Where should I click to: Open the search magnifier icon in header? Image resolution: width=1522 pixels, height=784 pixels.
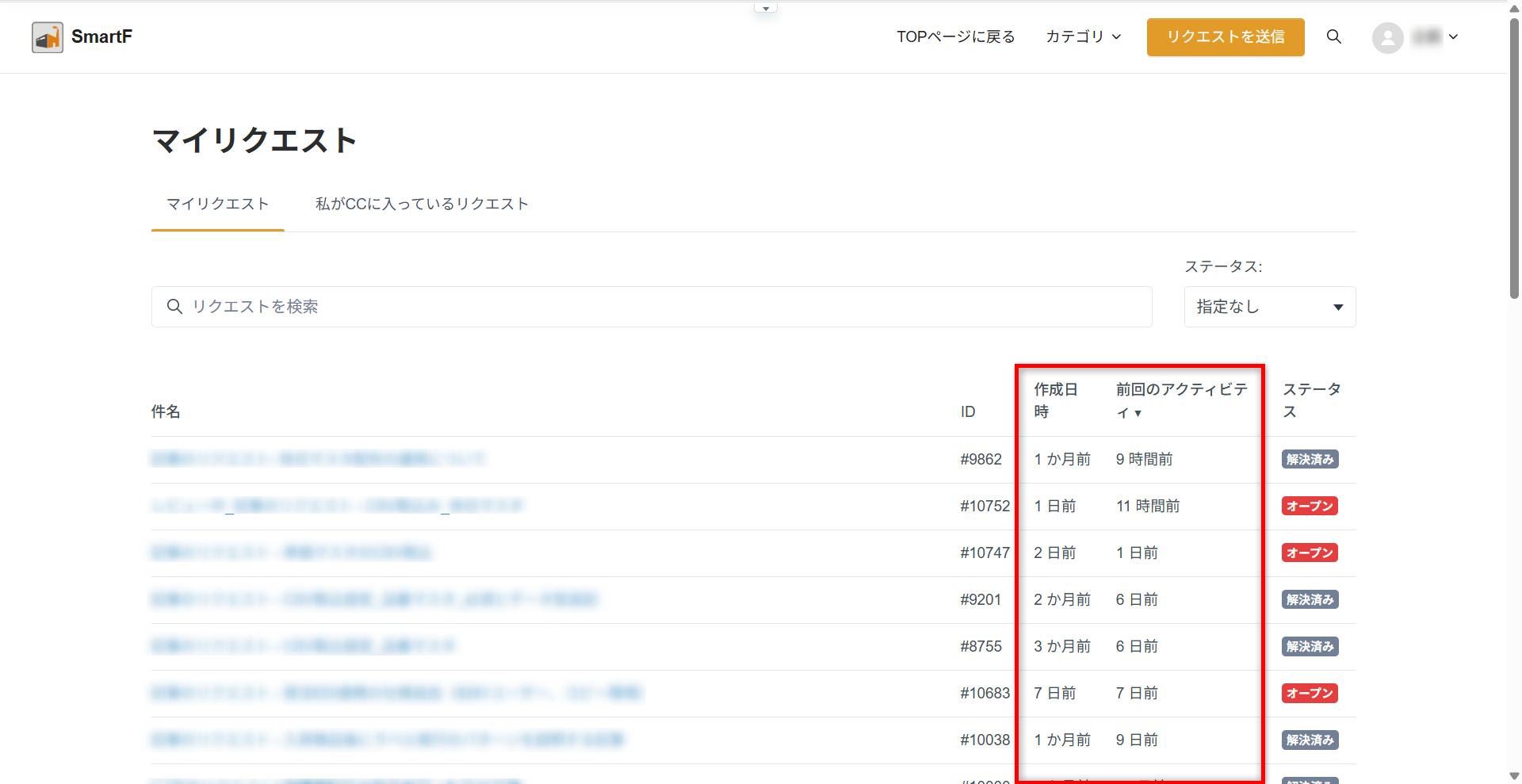pyautogui.click(x=1334, y=37)
